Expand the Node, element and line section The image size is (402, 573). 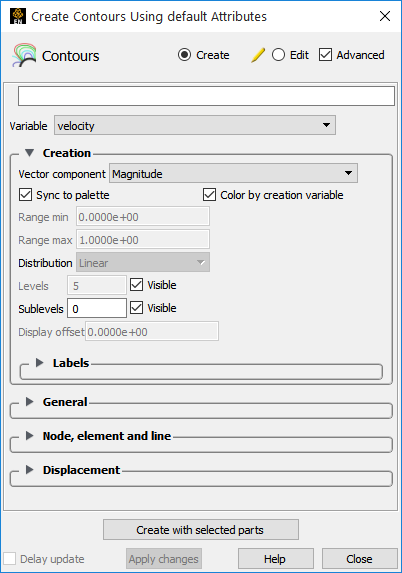pyautogui.click(x=30, y=436)
